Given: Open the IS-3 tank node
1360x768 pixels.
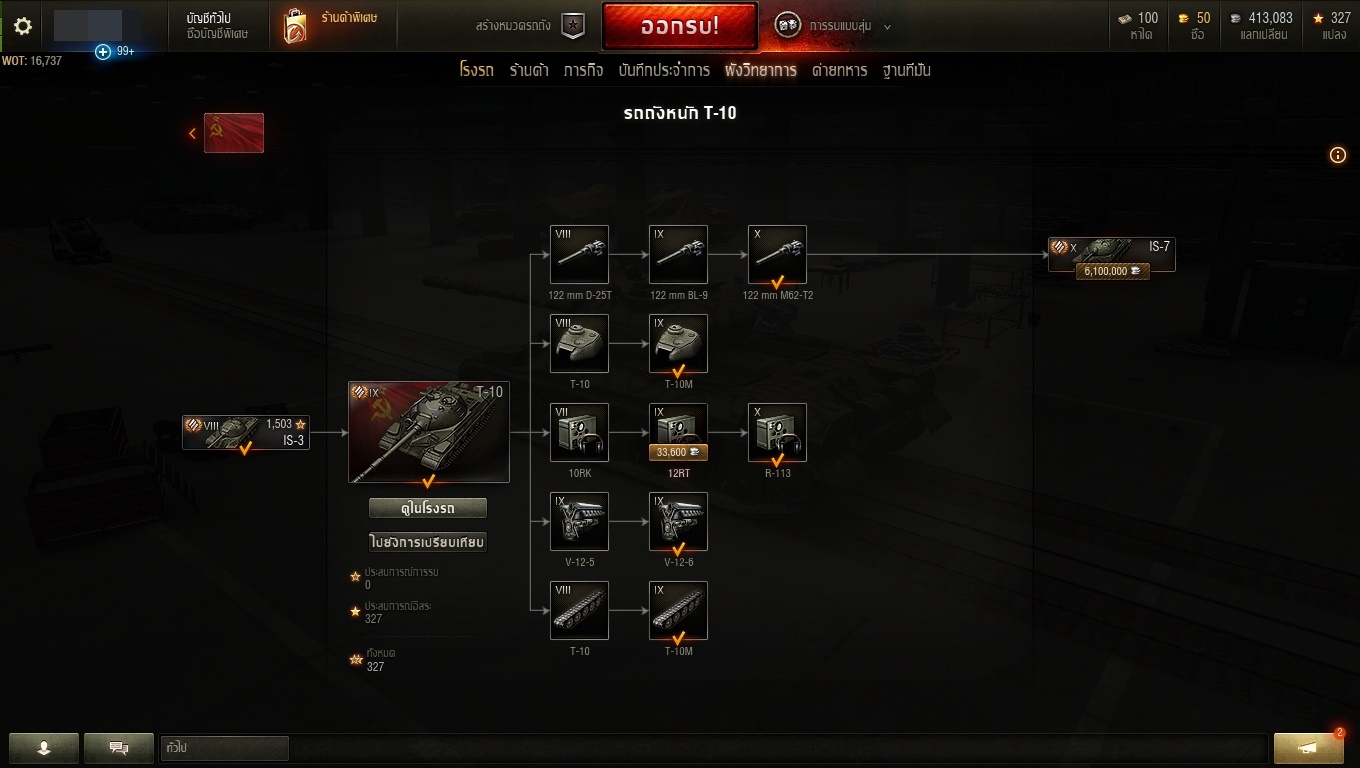Looking at the screenshot, I should tap(246, 432).
